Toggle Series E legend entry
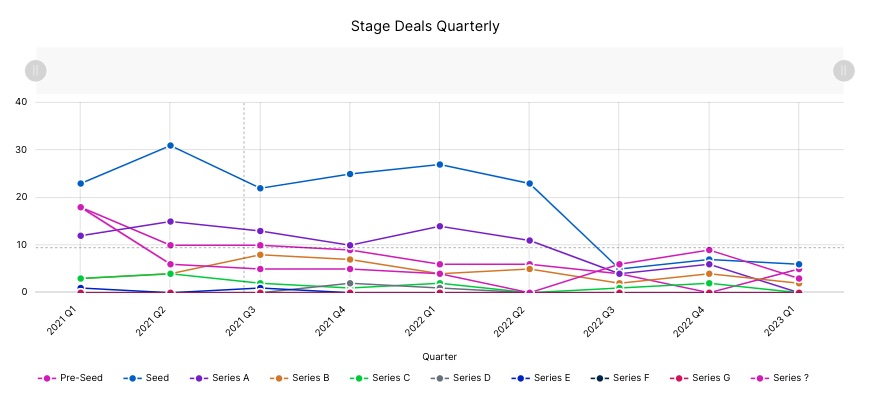Screen dimensions: 875x404 click(x=547, y=378)
